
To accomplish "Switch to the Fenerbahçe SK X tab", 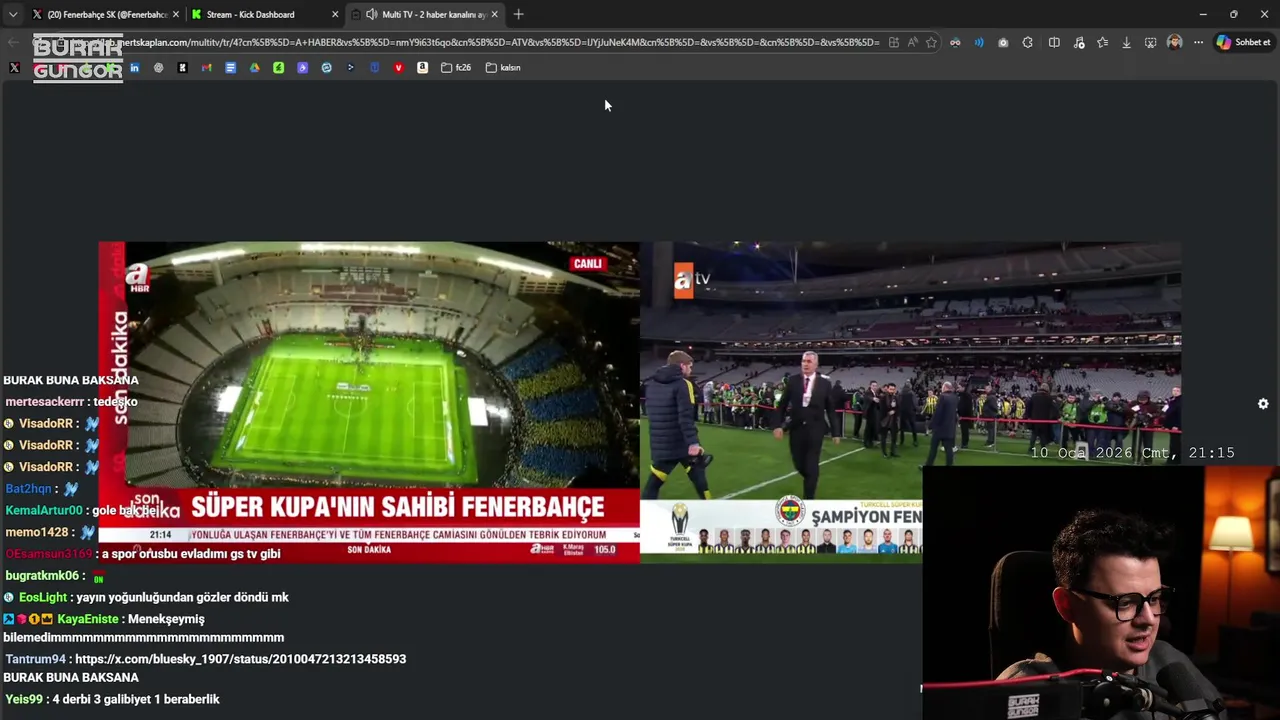I will click(104, 14).
